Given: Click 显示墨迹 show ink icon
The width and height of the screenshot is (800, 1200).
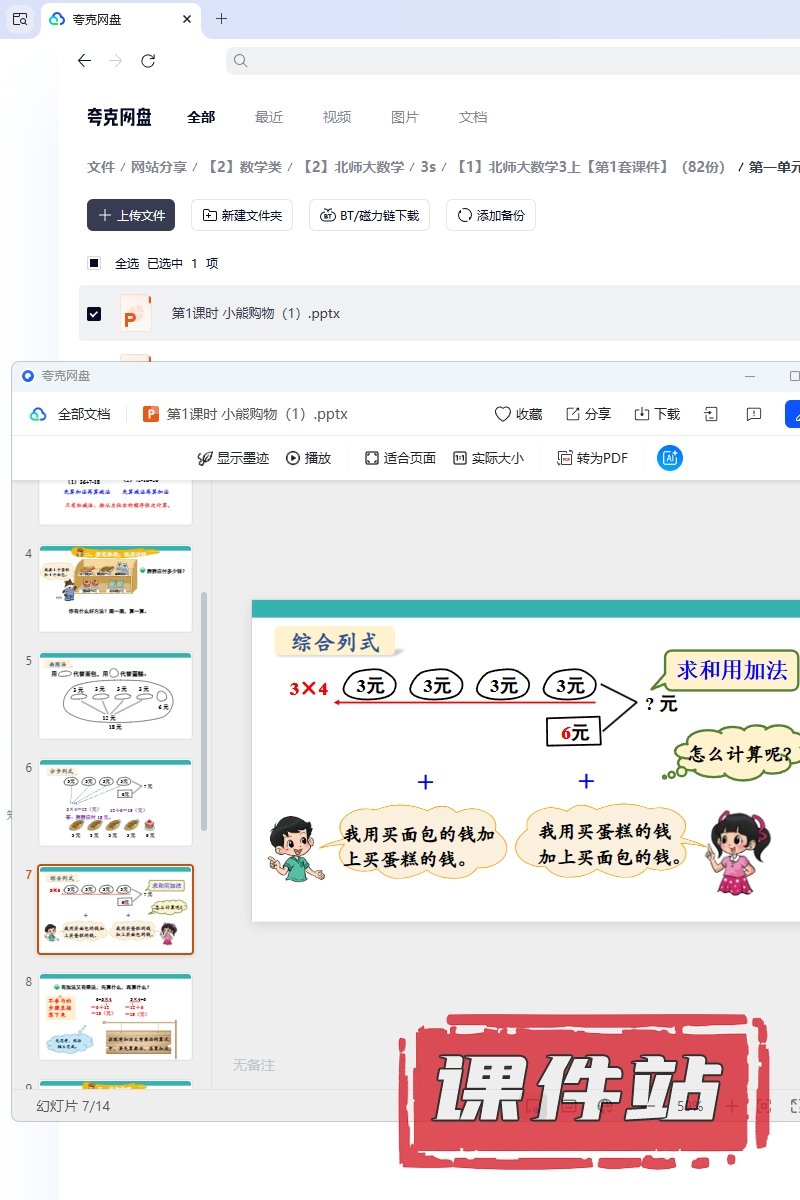Looking at the screenshot, I should (205, 458).
